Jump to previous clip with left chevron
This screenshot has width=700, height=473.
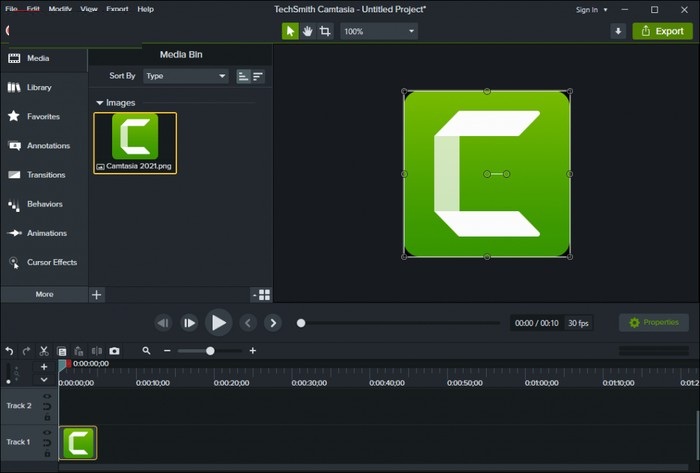point(248,323)
